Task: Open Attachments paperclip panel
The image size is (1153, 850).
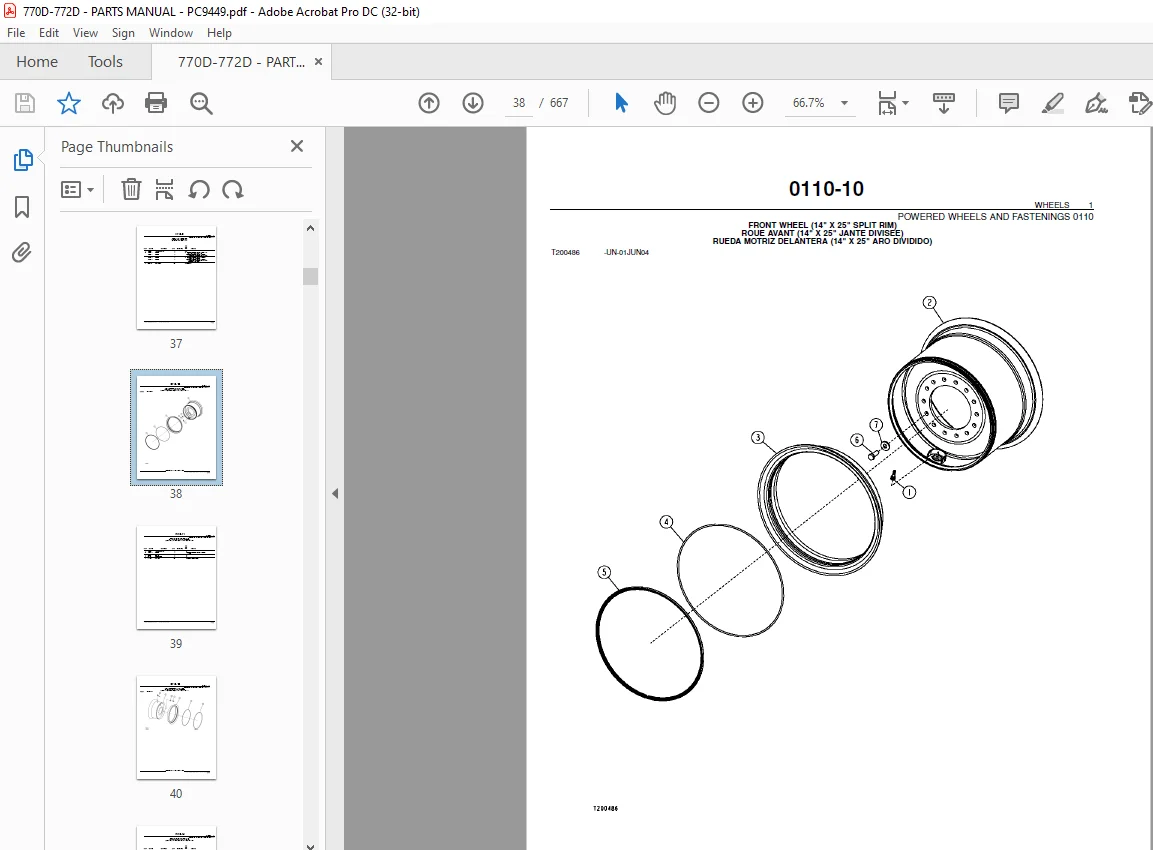Action: [x=22, y=253]
